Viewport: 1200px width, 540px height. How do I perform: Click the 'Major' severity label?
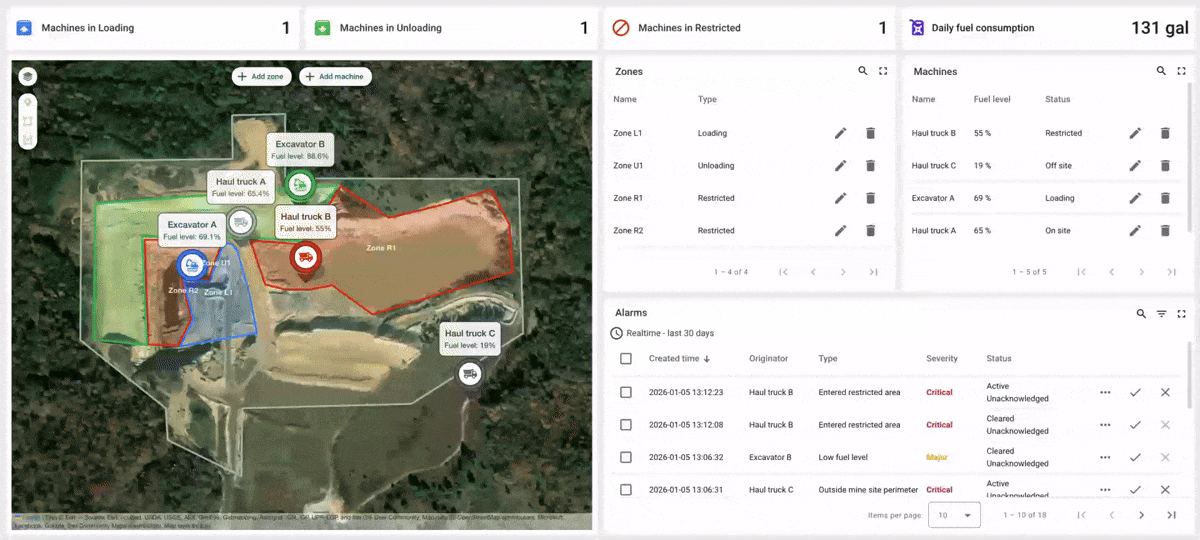click(936, 457)
